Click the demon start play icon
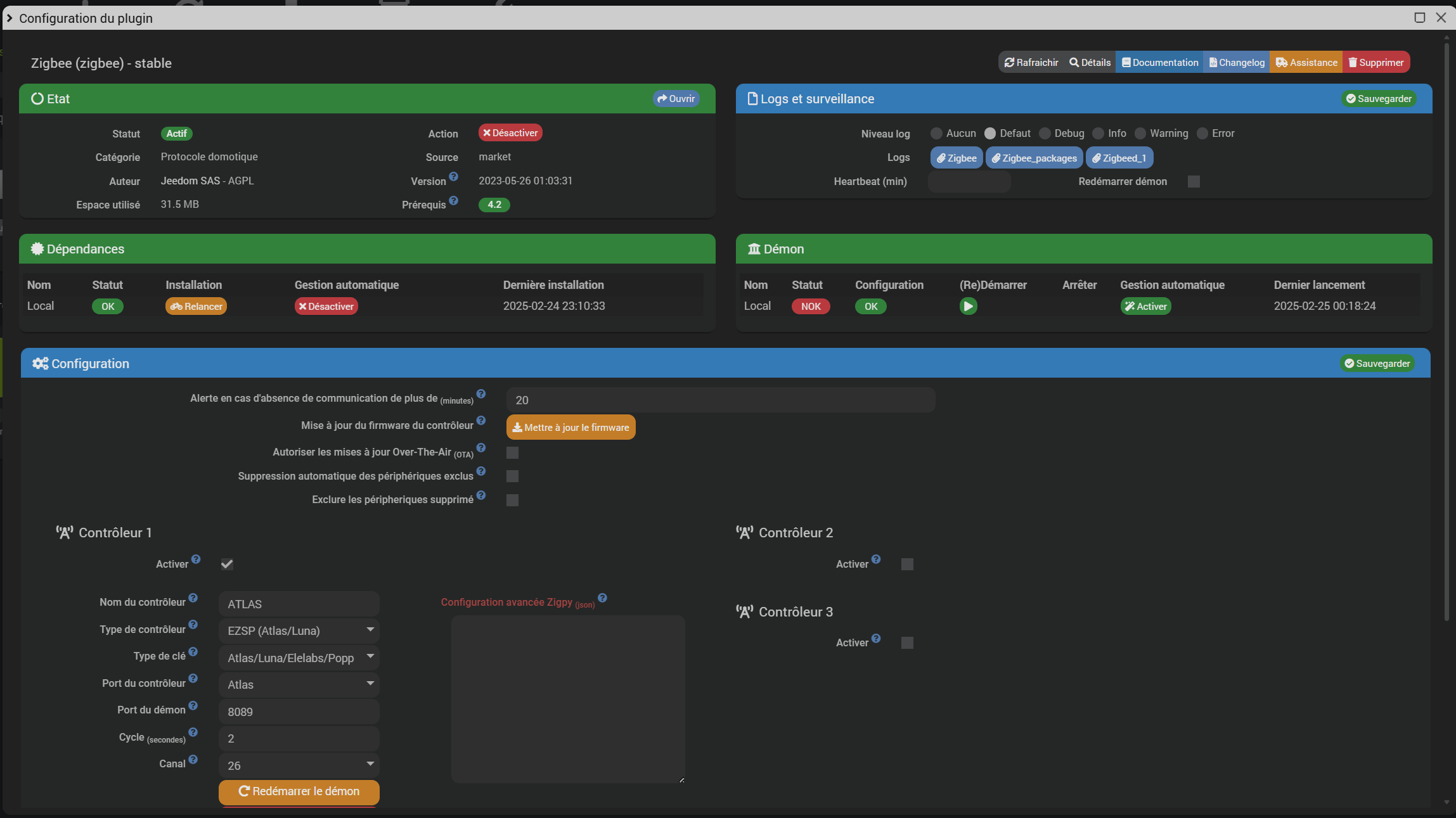 (968, 306)
